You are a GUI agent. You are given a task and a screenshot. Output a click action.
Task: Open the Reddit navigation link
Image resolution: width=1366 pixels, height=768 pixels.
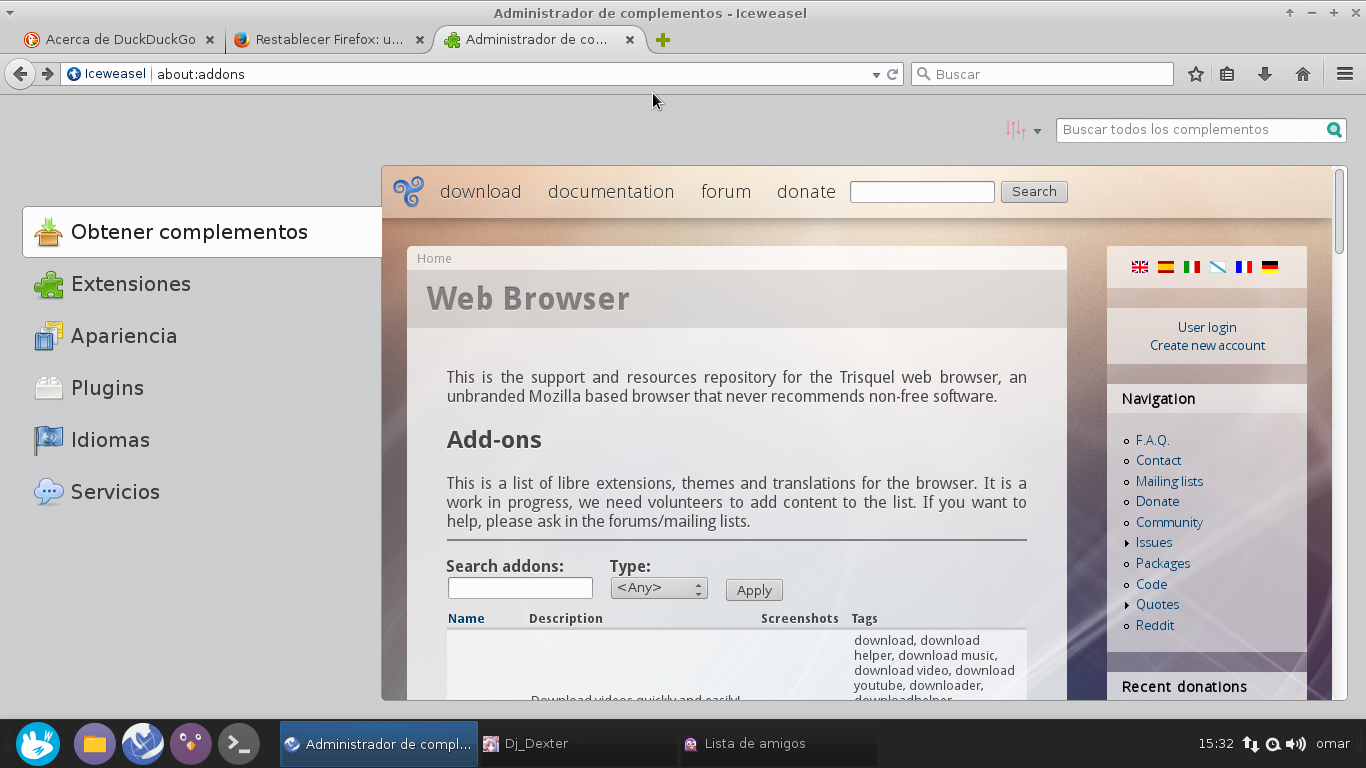click(x=1155, y=625)
